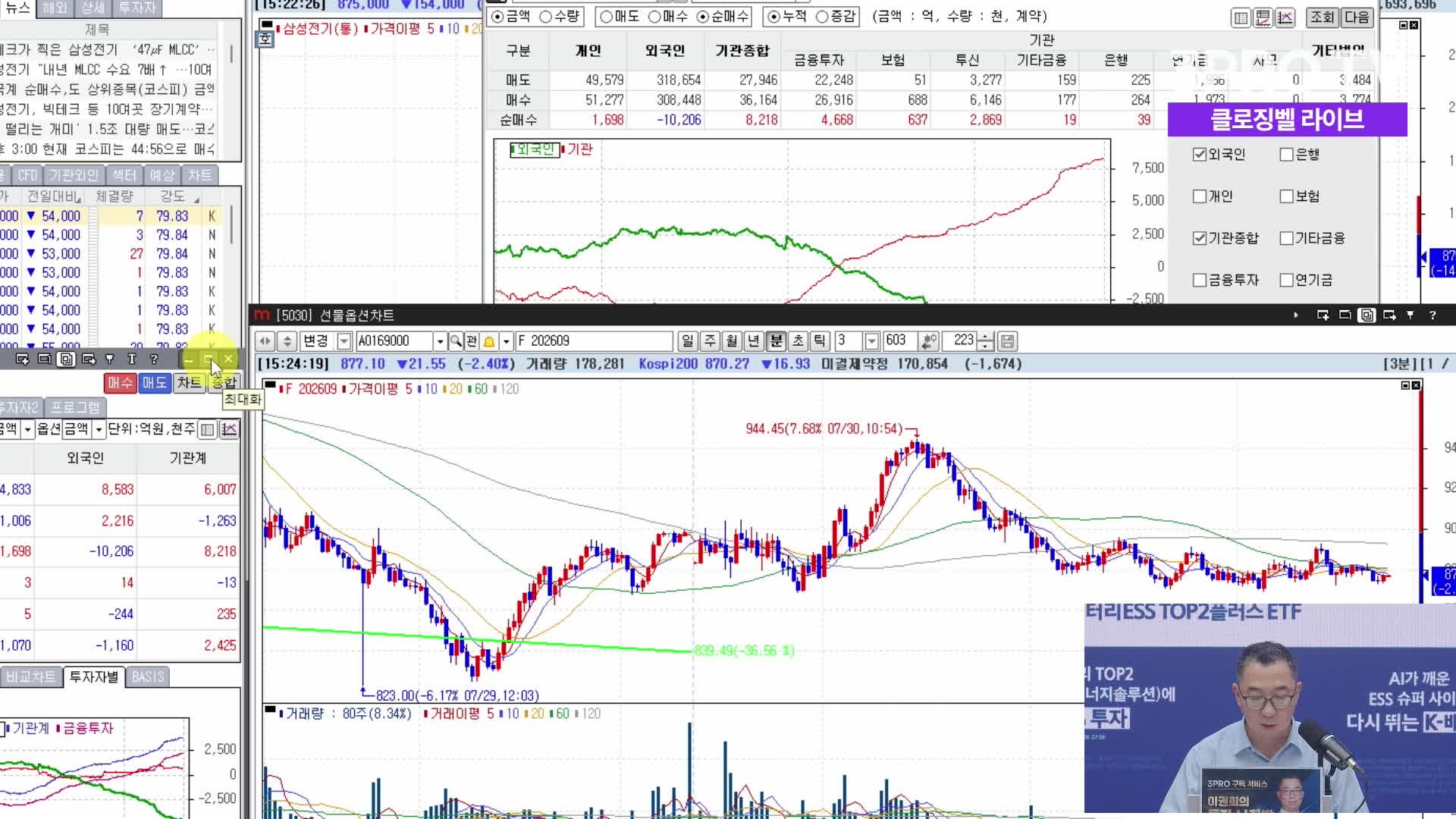
Task: Click the help question mark in 선물옵션차트 title bar
Action: [x=1432, y=315]
